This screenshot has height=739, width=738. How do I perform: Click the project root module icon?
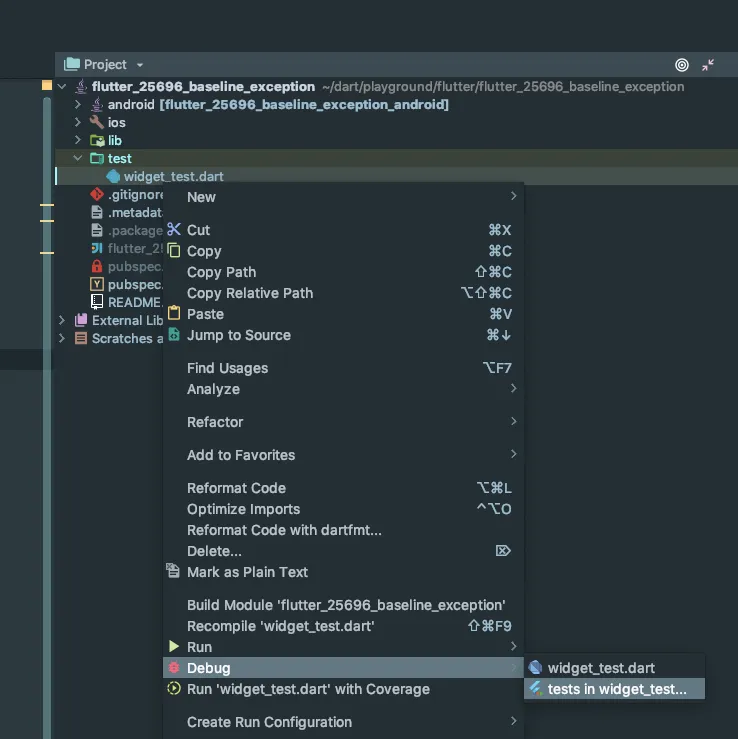pyautogui.click(x=81, y=86)
